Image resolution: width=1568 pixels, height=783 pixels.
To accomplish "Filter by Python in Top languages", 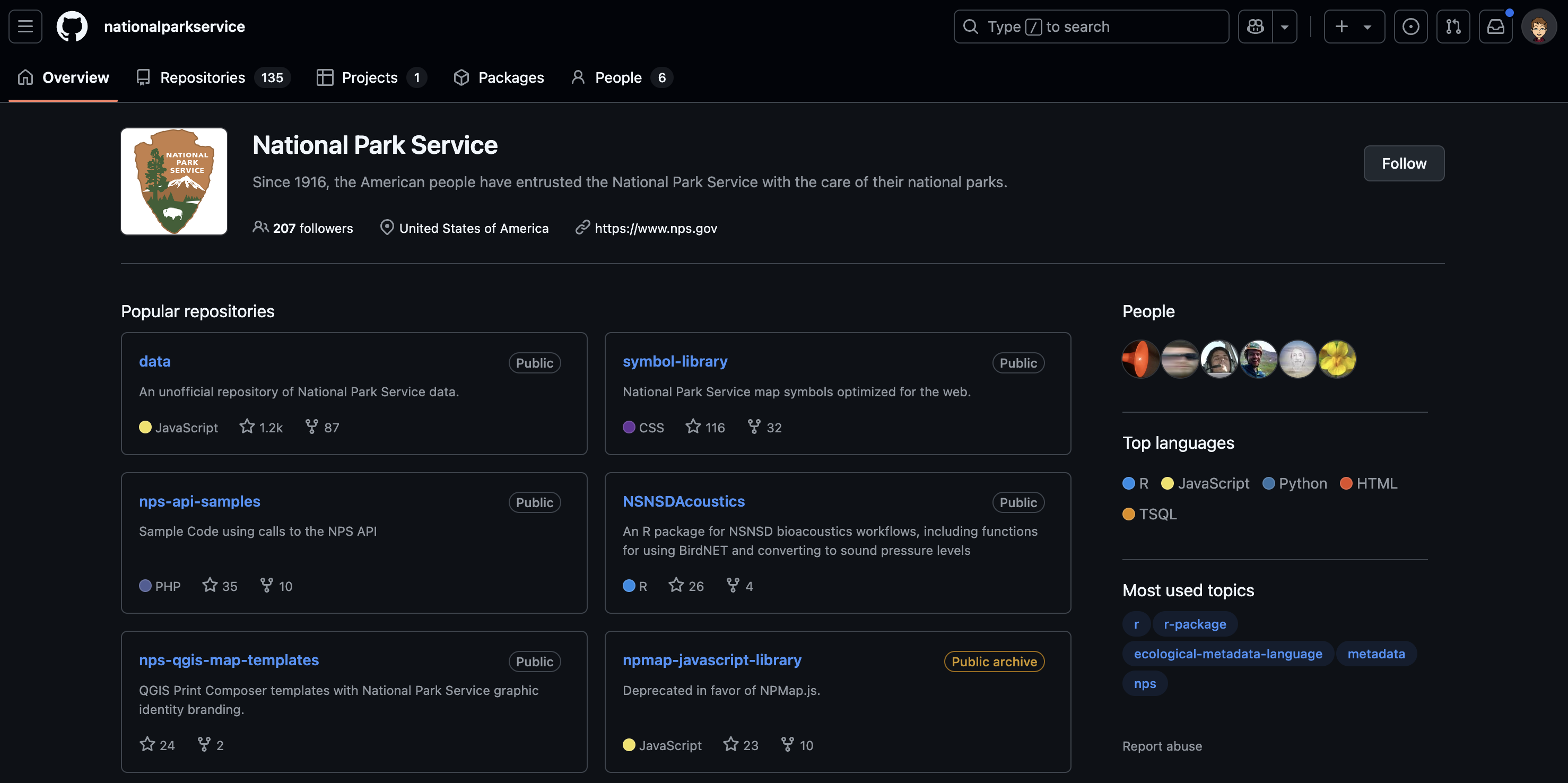I will pyautogui.click(x=1295, y=483).
